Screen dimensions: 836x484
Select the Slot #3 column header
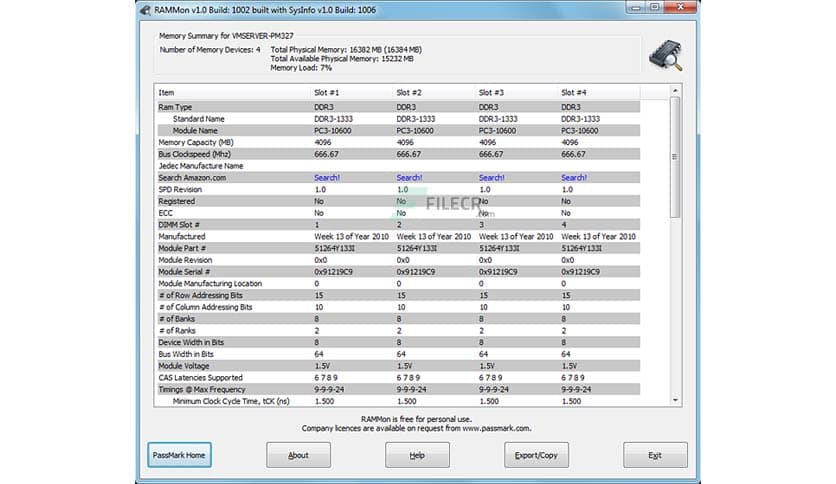[x=491, y=92]
